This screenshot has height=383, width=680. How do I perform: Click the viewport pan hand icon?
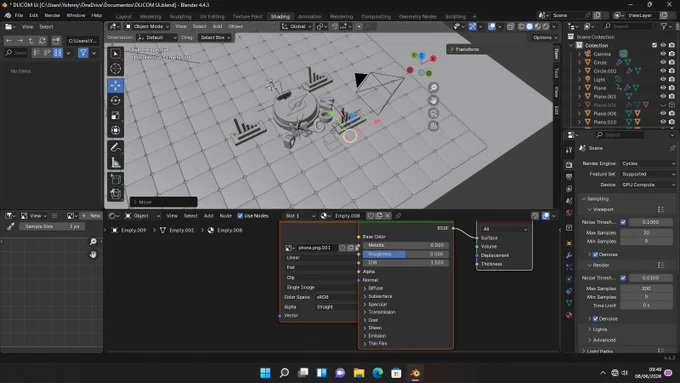point(433,100)
